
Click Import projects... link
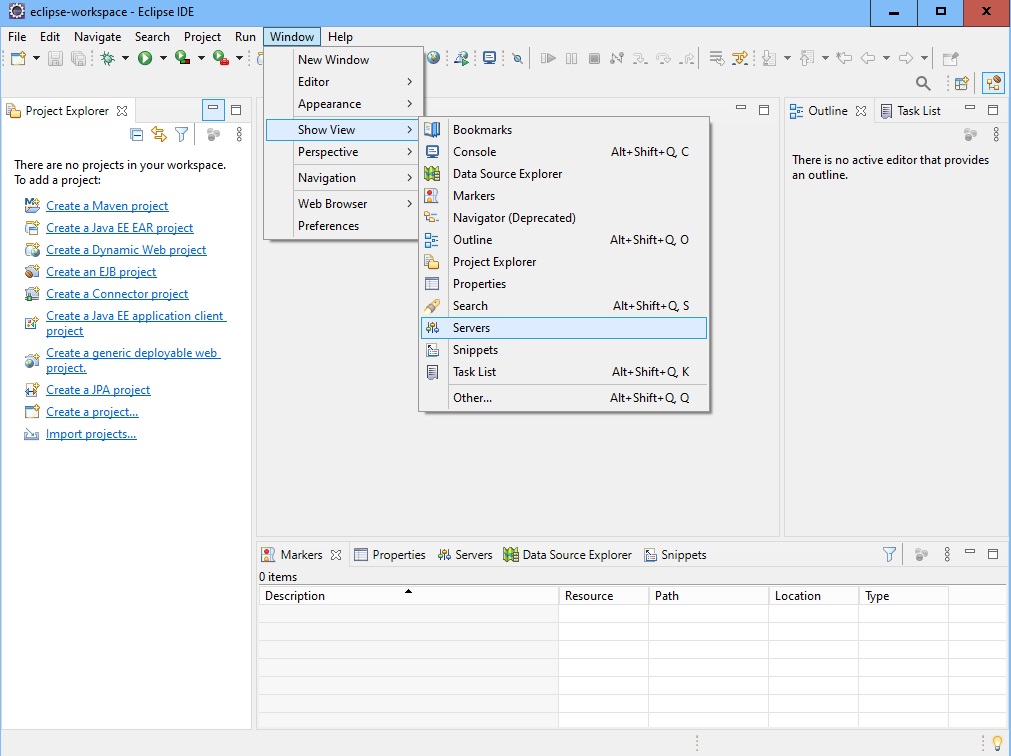(91, 434)
